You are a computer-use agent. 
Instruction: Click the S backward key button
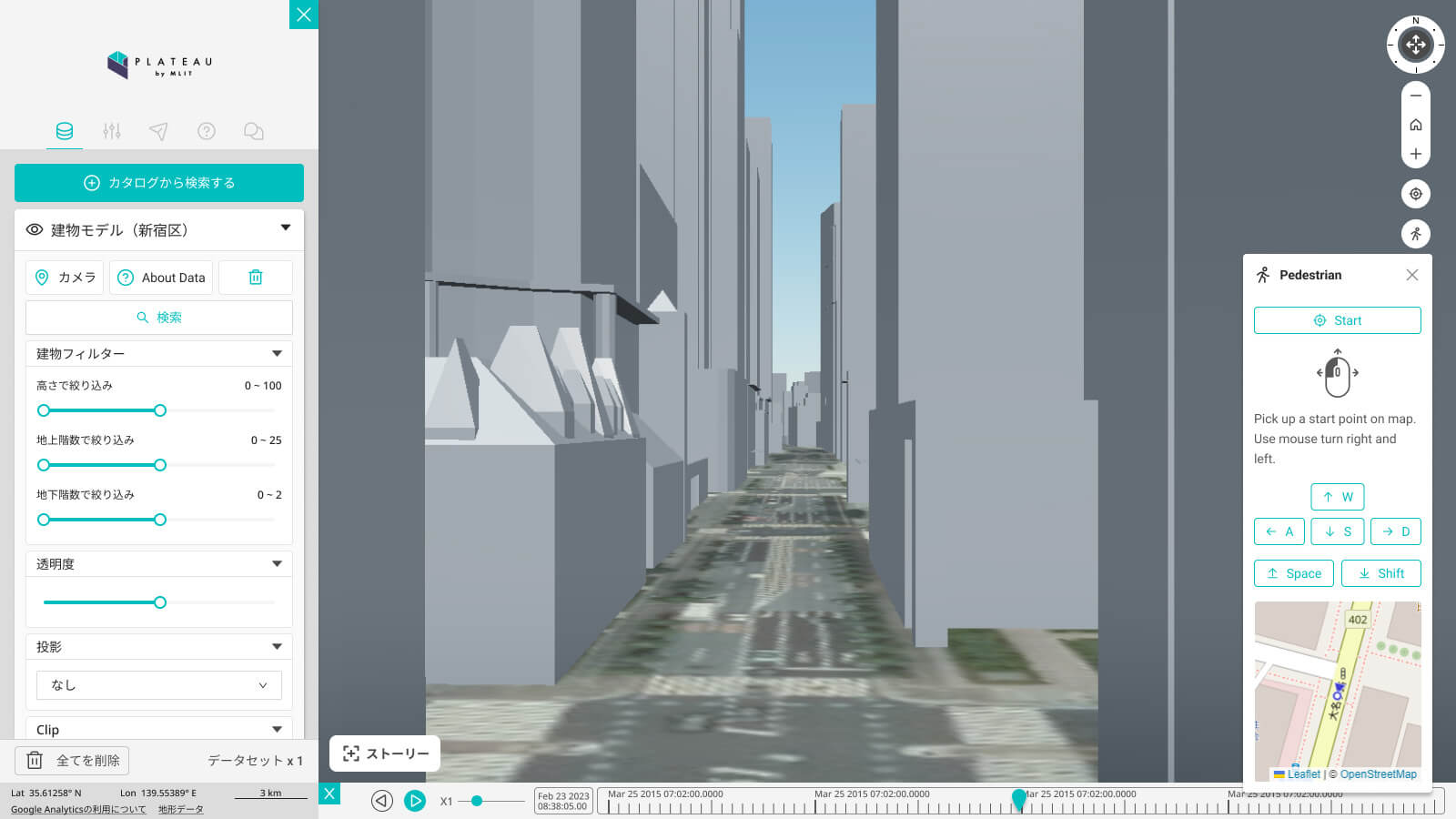coord(1338,531)
